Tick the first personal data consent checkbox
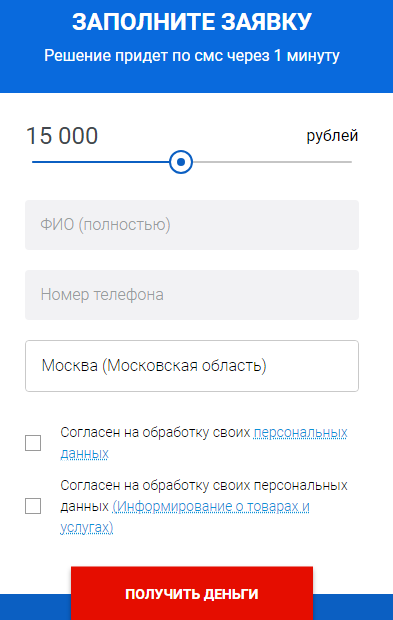This screenshot has width=393, height=620. coord(33,443)
